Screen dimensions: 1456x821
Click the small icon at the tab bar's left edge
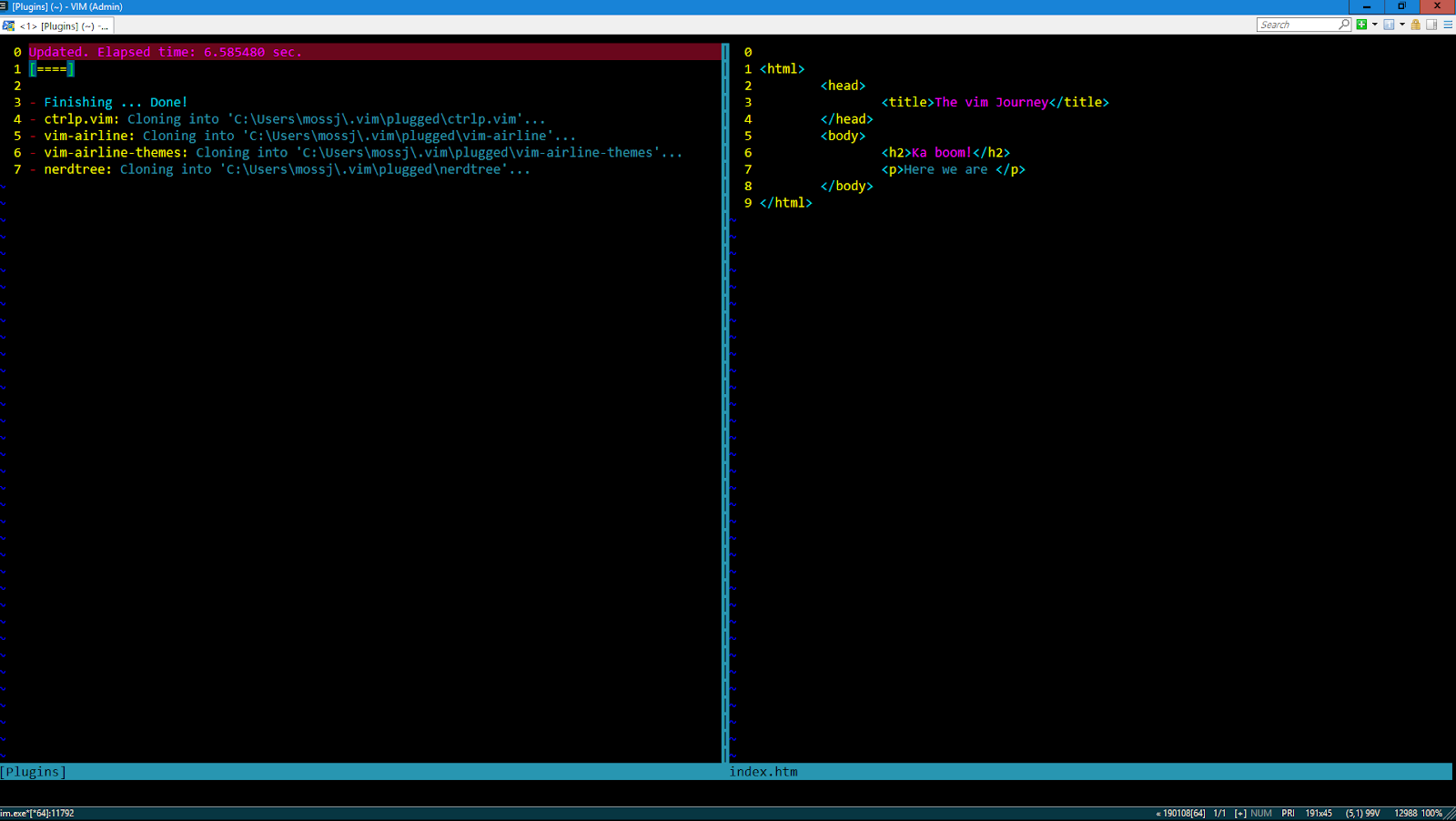click(x=9, y=25)
